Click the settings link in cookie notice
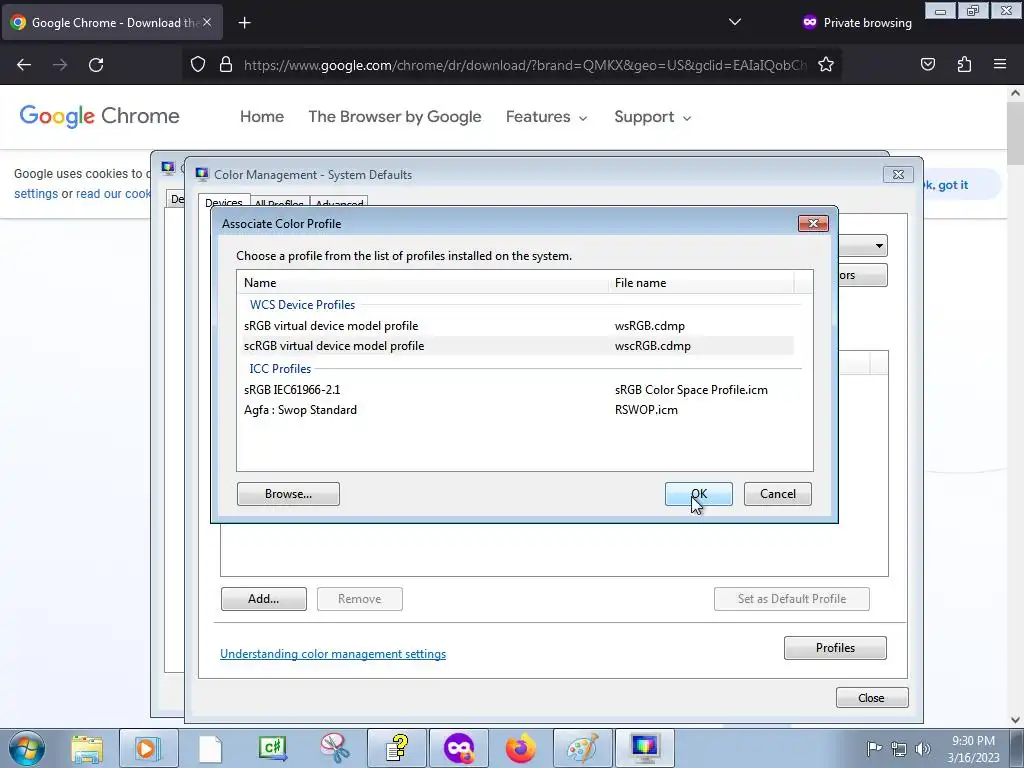This screenshot has height=768, width=1024. 36,194
